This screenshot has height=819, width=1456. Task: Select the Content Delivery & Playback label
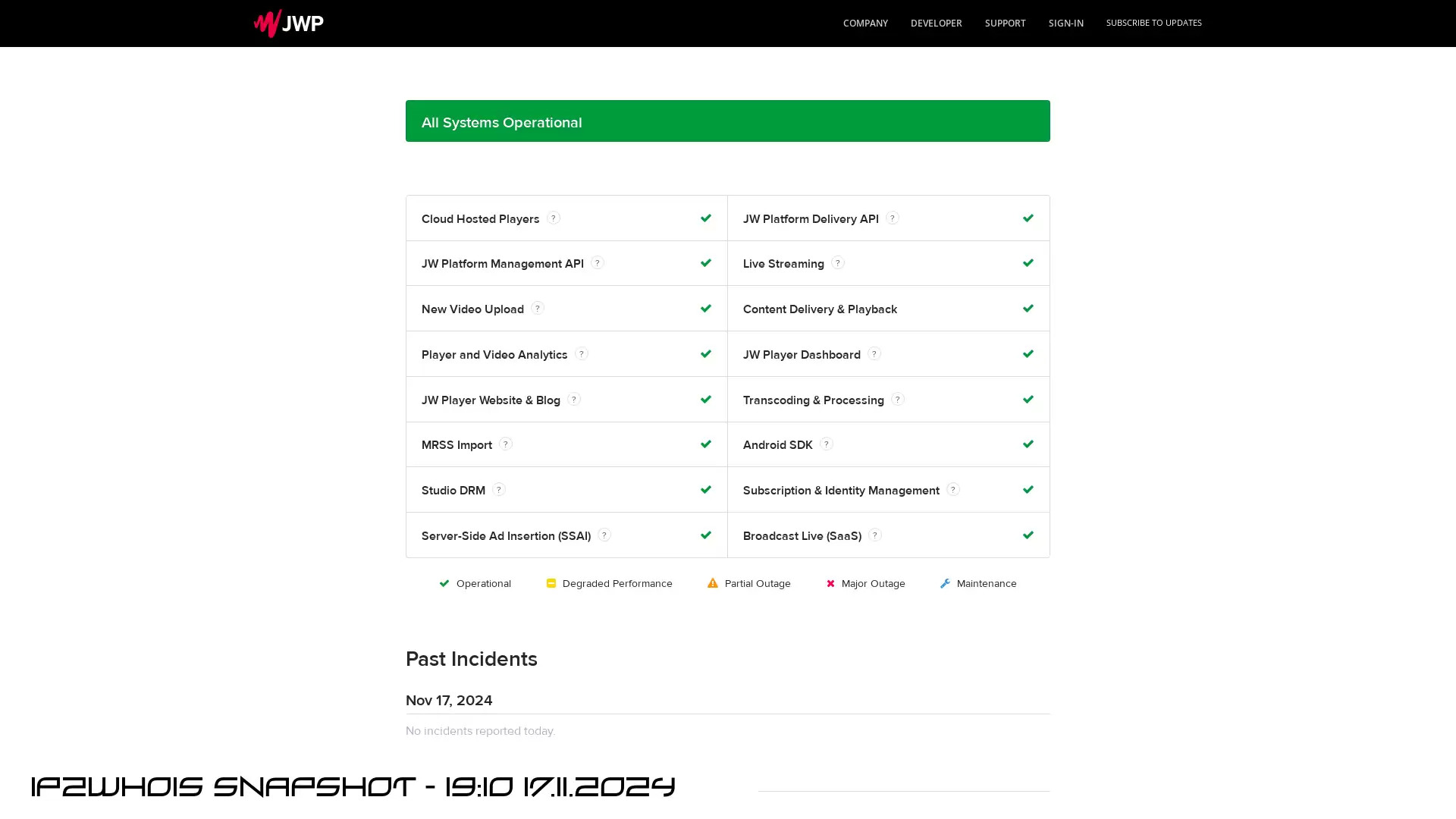pyautogui.click(x=820, y=309)
